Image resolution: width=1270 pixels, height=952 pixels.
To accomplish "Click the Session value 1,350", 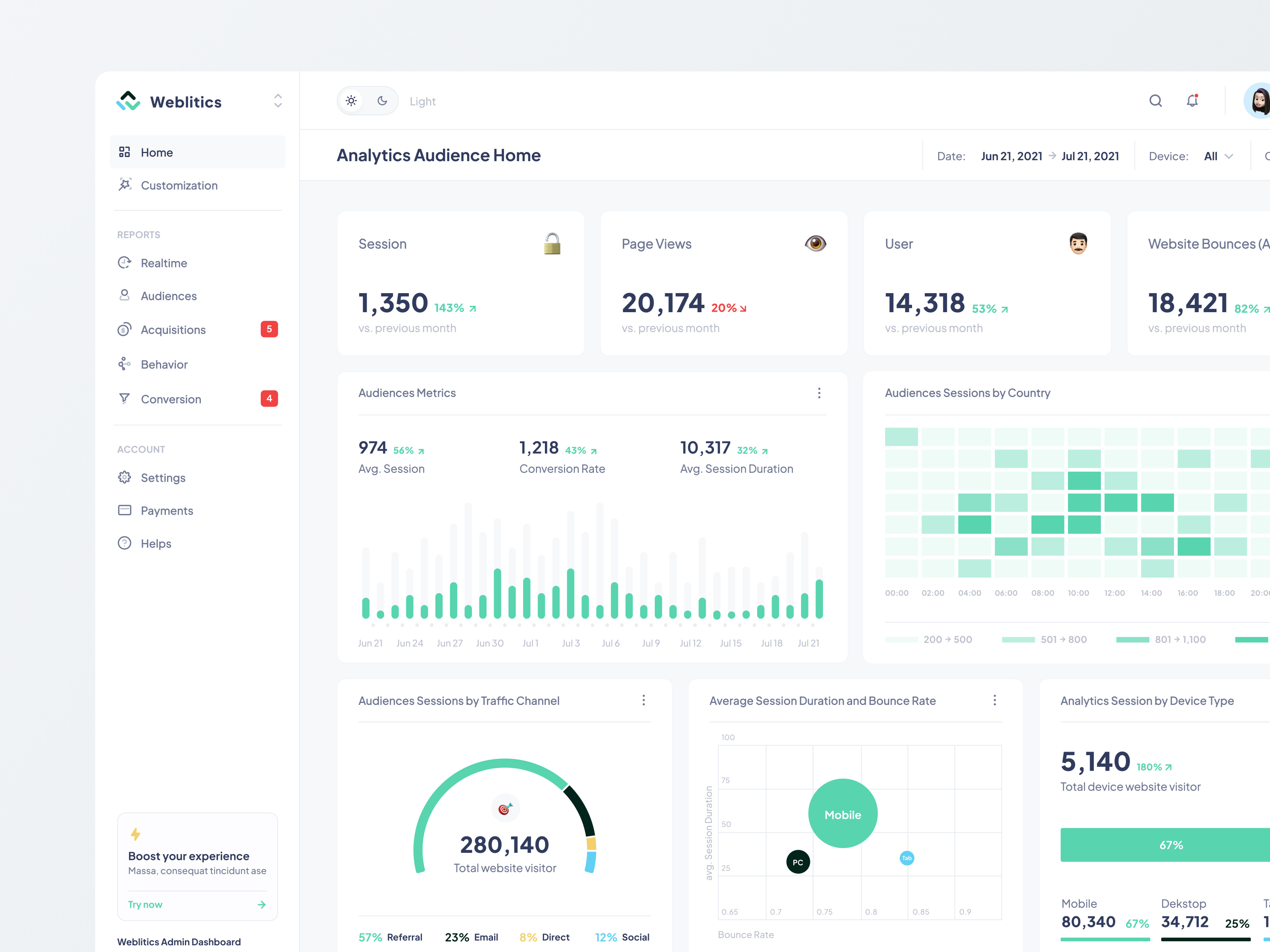I will point(393,303).
